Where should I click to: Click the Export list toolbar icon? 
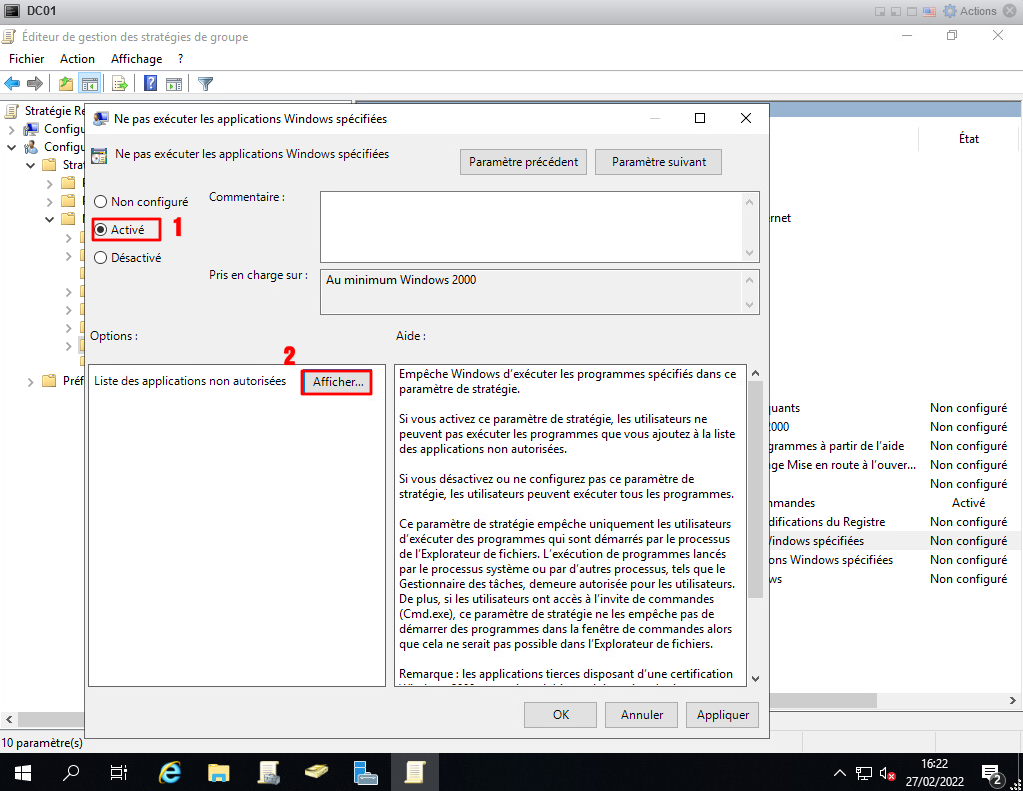point(120,84)
